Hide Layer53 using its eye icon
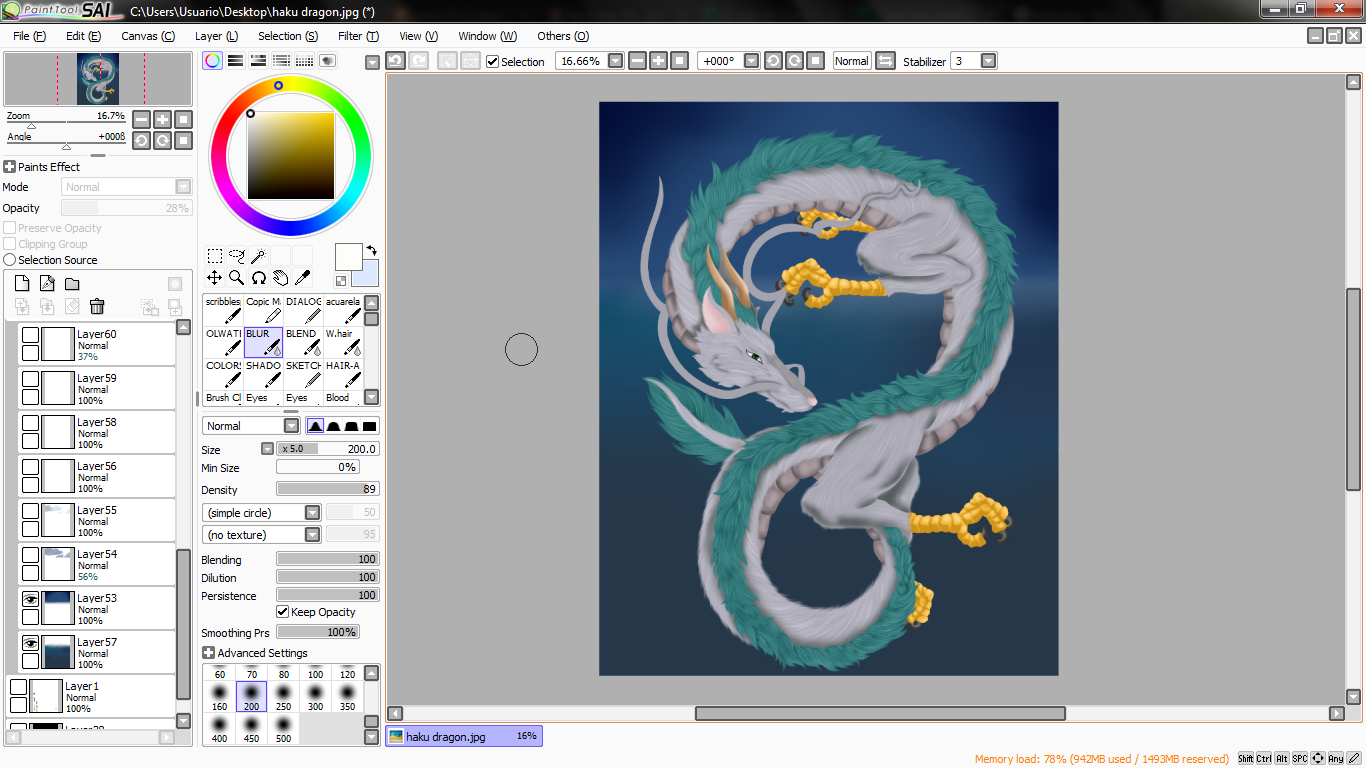 (31, 598)
